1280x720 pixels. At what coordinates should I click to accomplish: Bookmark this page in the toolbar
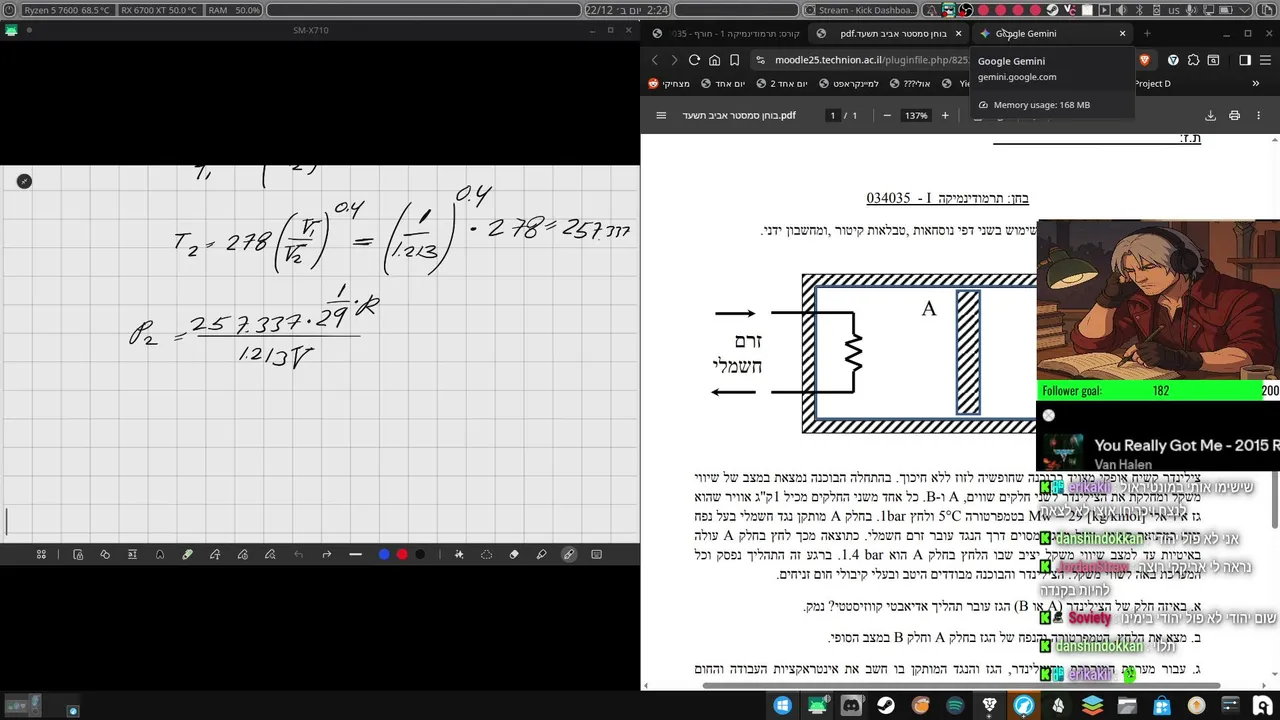point(734,60)
